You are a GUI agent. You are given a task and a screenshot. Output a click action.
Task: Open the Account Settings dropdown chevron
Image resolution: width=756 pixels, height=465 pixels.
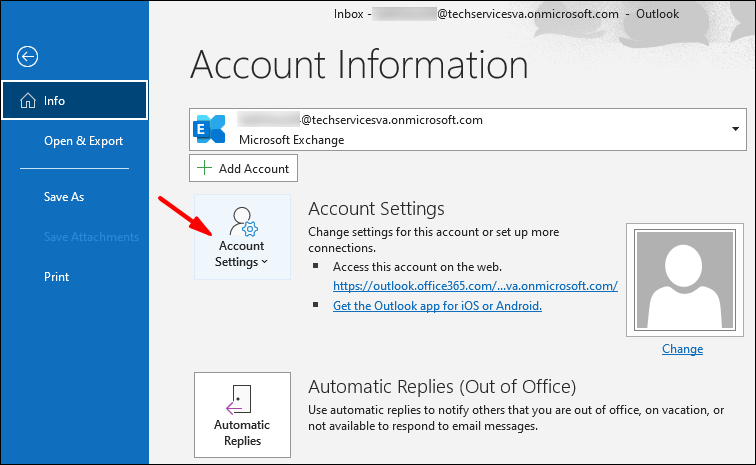pyautogui.click(x=264, y=263)
